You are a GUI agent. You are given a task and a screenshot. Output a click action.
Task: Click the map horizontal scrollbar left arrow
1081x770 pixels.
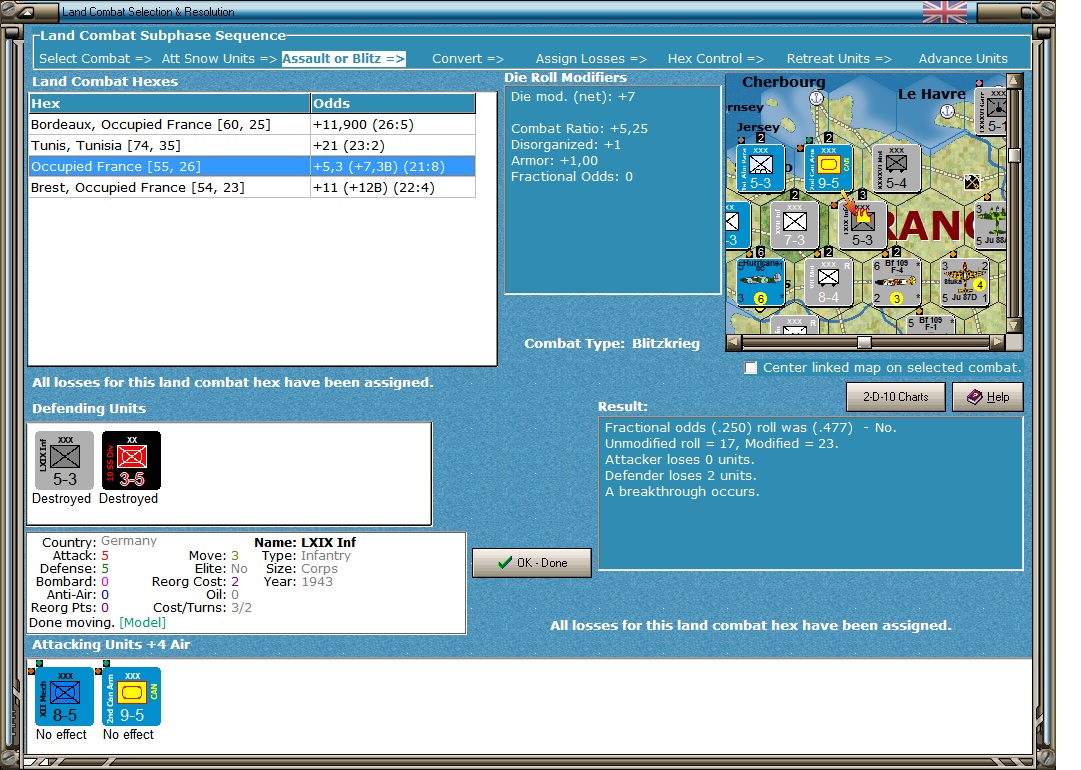734,341
